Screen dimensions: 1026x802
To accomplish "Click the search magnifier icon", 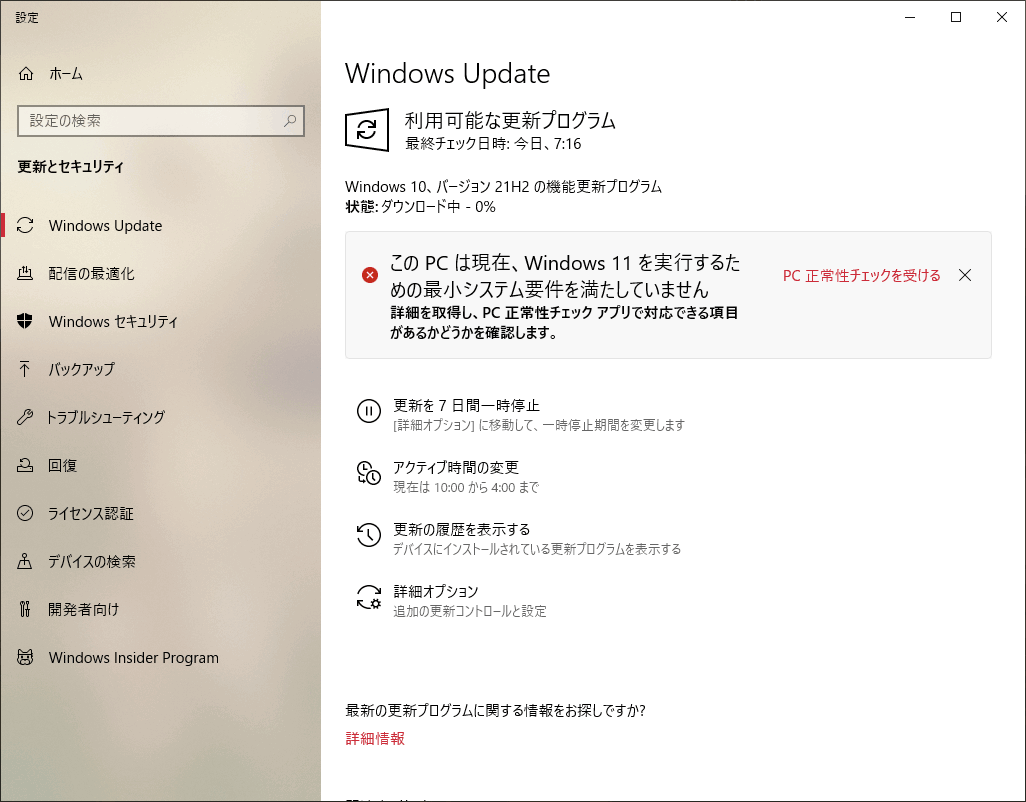I will (x=290, y=120).
